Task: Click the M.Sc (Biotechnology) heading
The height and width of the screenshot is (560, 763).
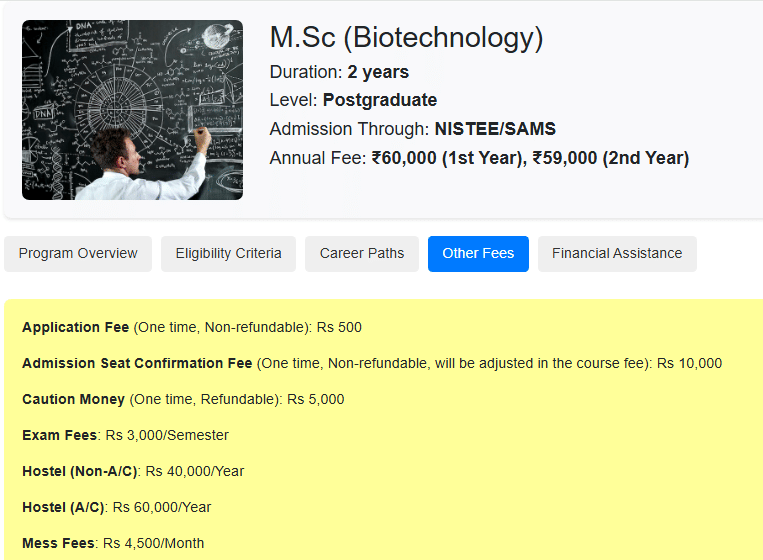Action: pos(406,38)
